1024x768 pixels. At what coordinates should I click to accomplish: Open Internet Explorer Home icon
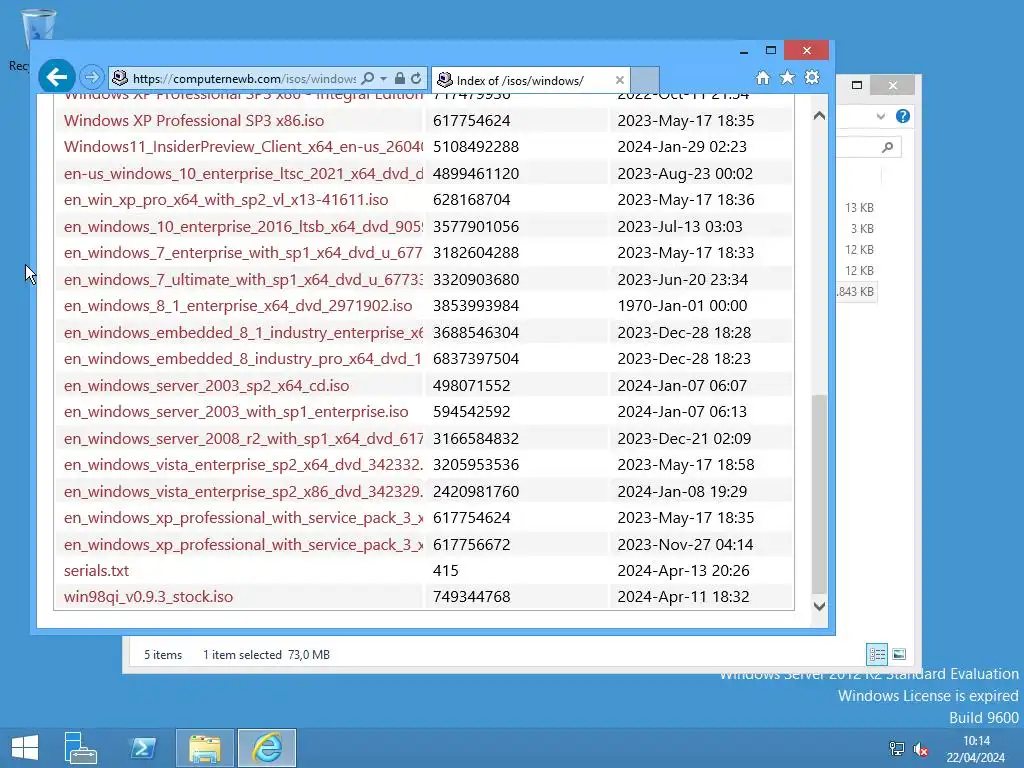[x=763, y=78]
